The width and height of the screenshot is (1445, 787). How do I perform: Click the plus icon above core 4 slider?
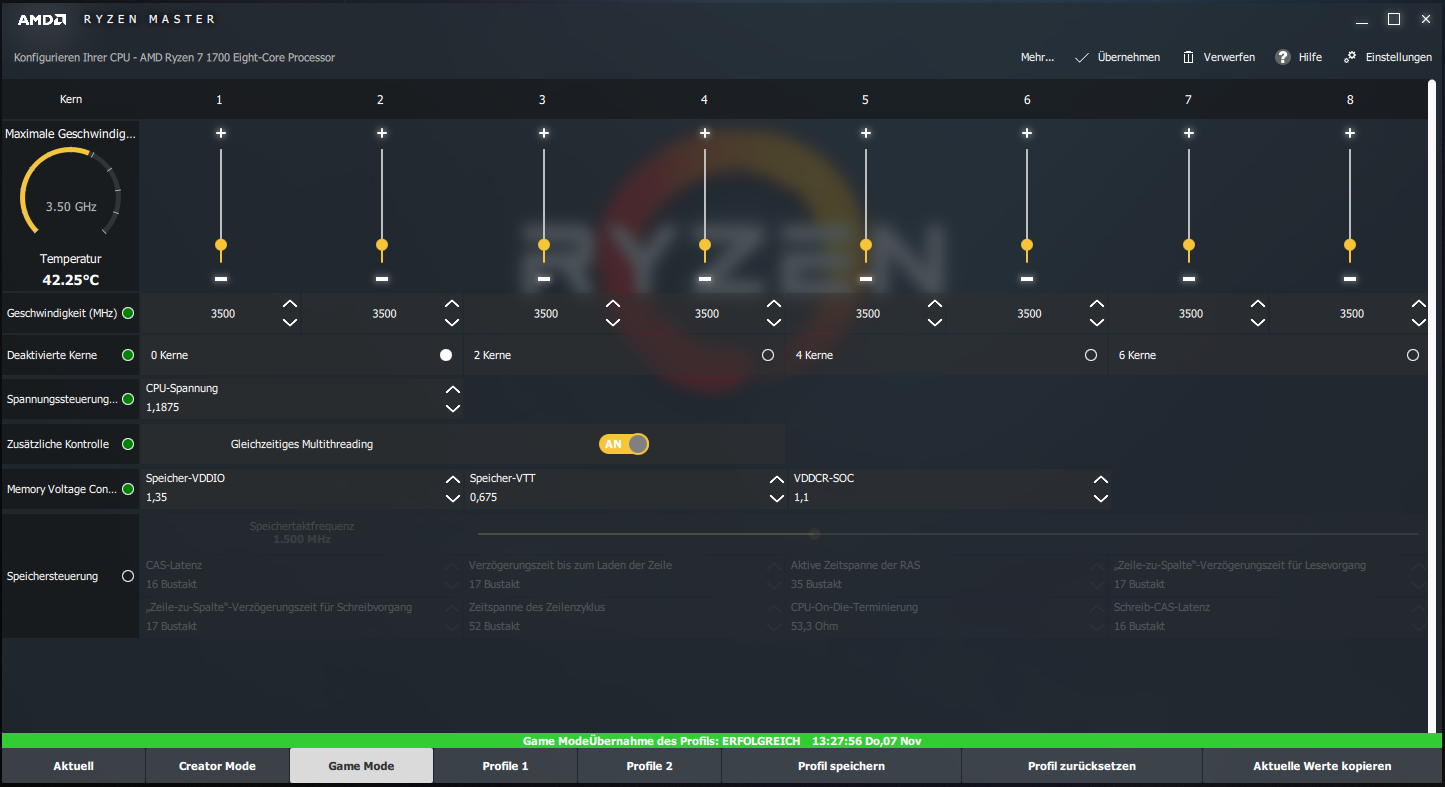(705, 133)
